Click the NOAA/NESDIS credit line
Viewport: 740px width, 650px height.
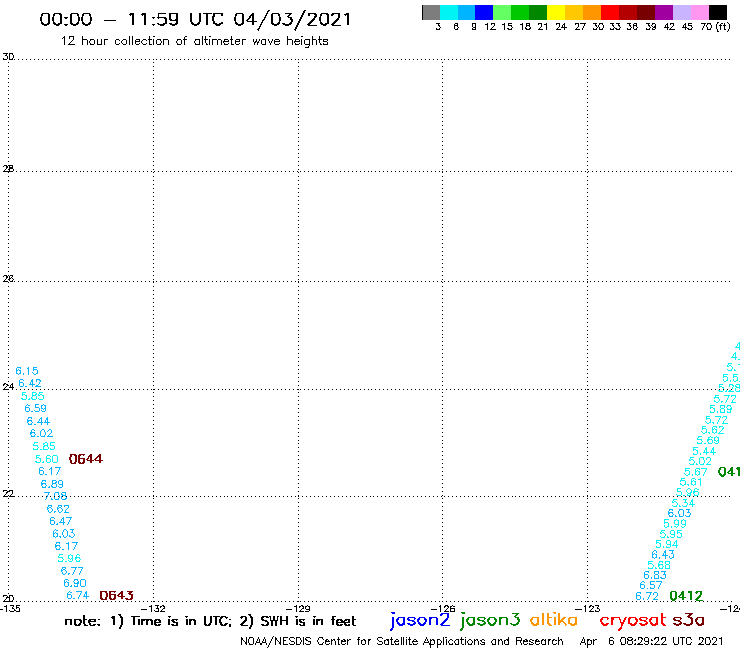[x=402, y=642]
